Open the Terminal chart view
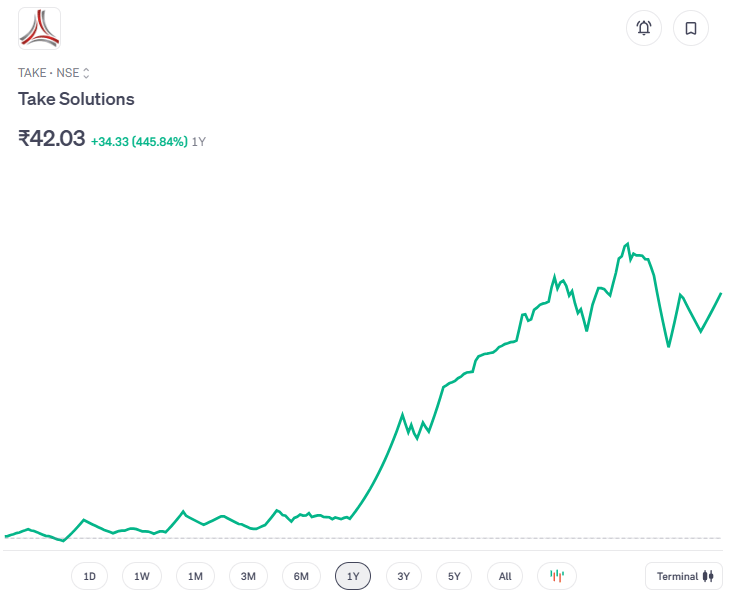 [684, 576]
